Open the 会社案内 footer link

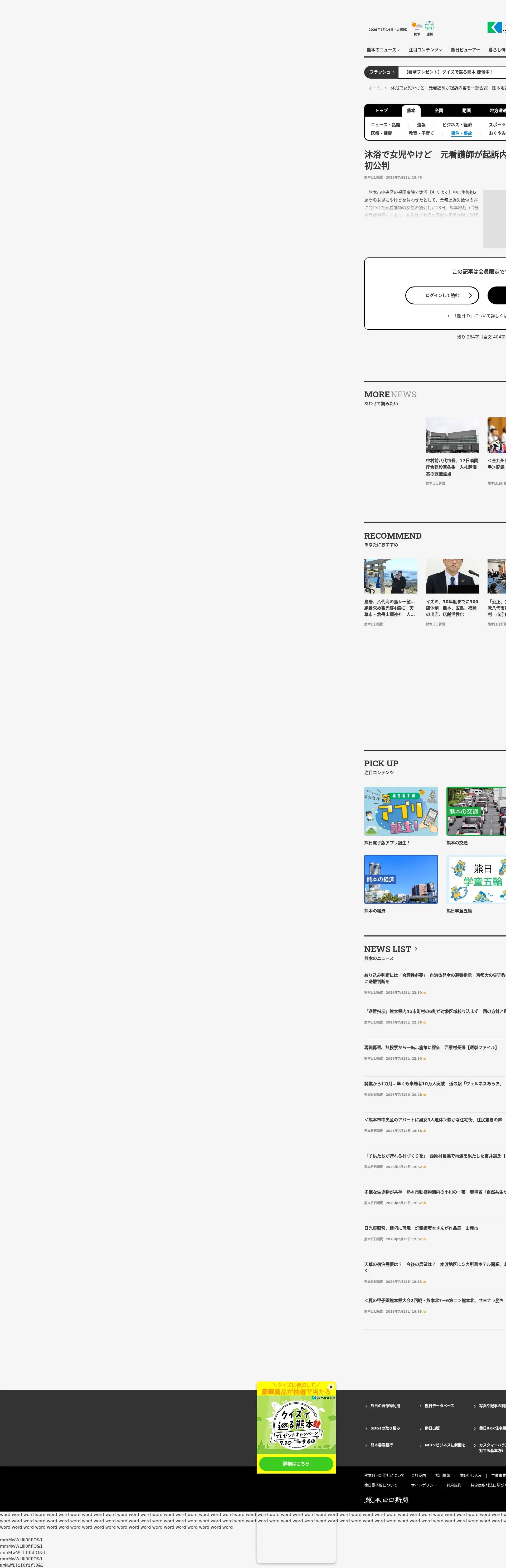(x=419, y=1475)
